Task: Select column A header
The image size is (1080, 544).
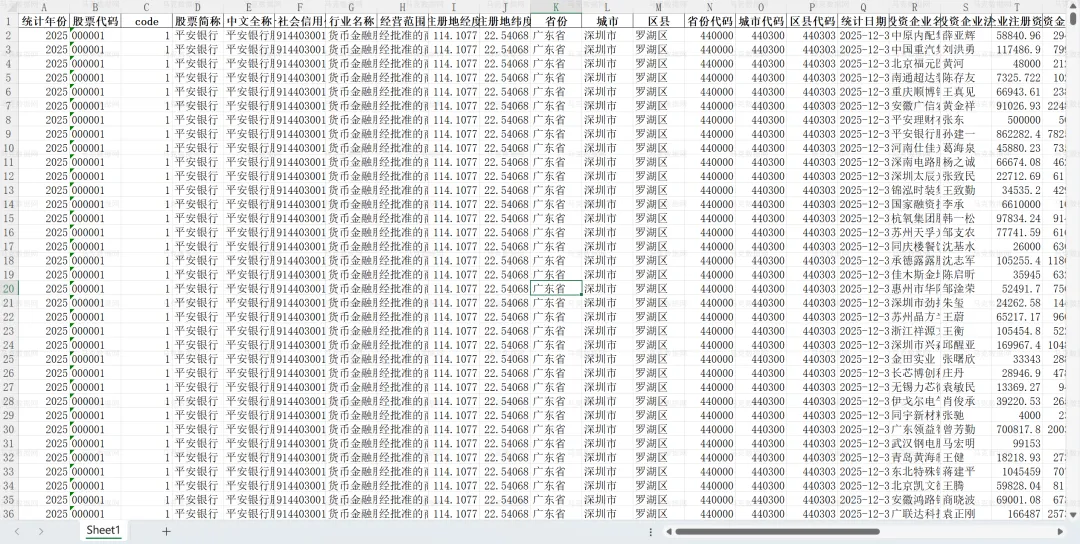Action: point(44,6)
